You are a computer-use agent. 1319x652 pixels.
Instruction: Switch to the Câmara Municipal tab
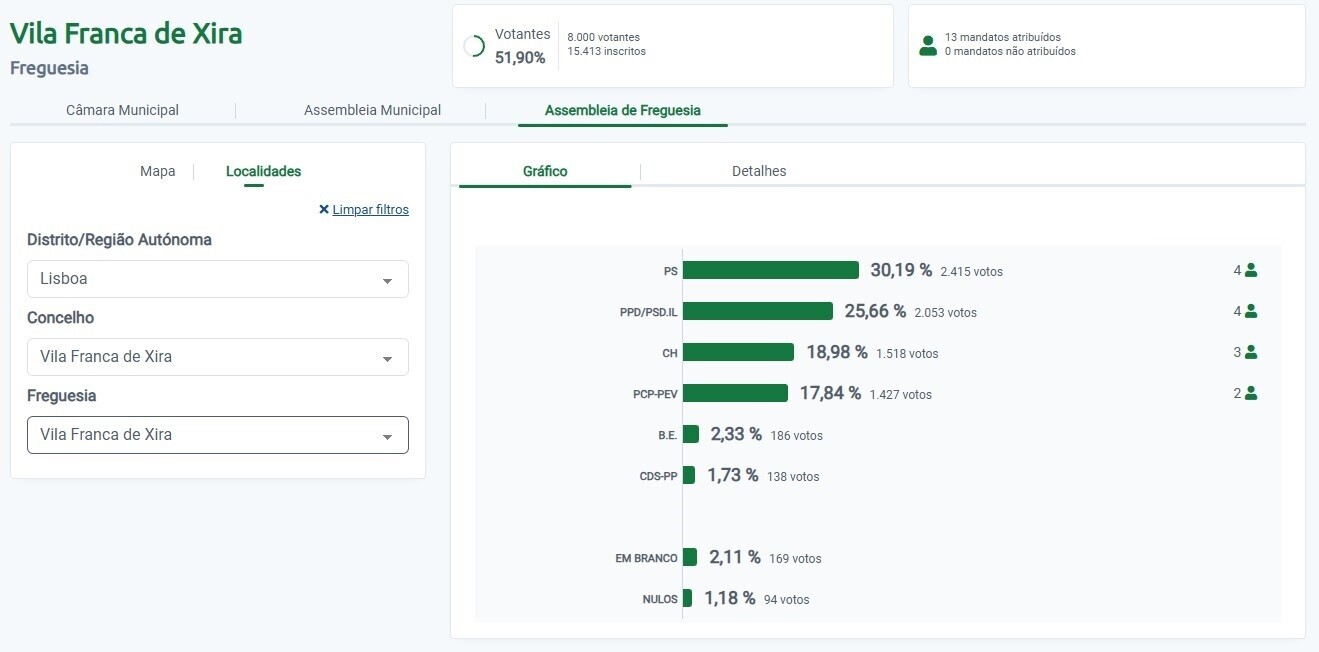pos(122,110)
